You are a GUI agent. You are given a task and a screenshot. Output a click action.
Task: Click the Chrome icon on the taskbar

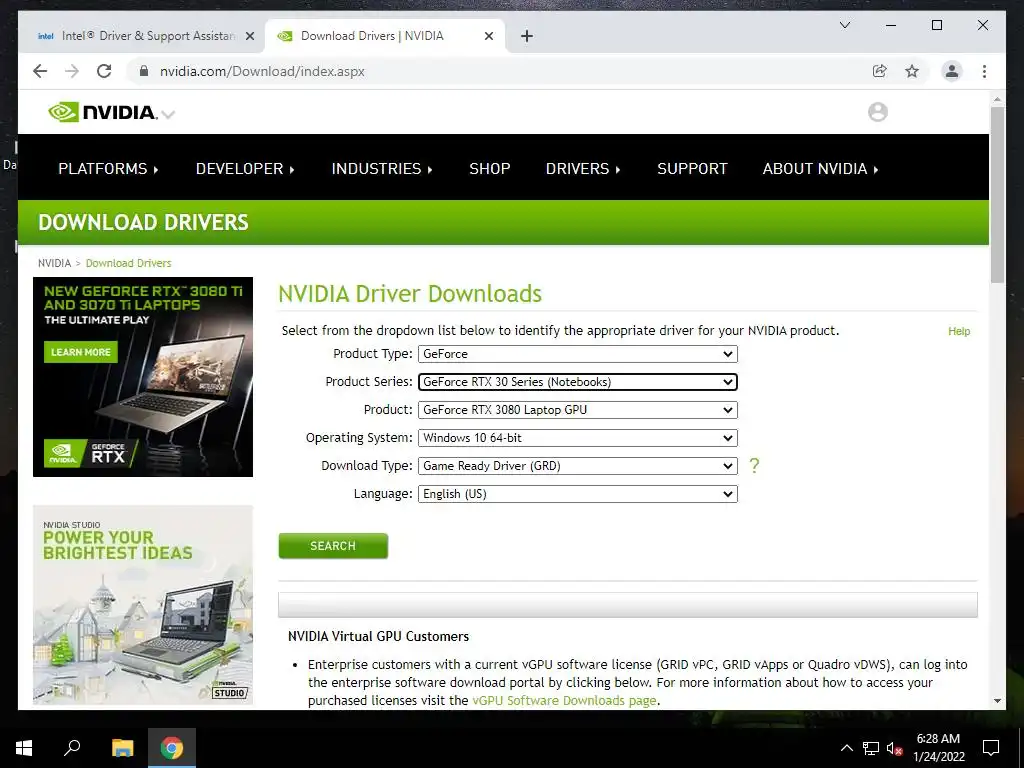[x=172, y=748]
